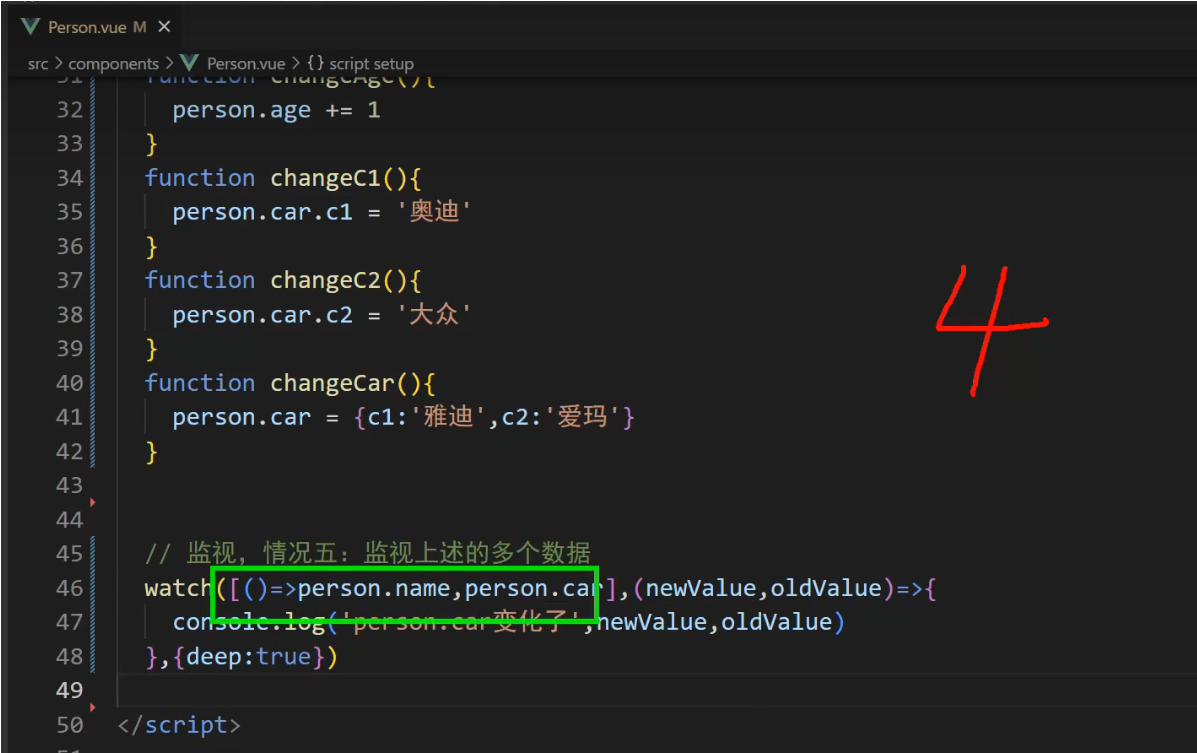Click the '爱玛' string on line 41
The width and height of the screenshot is (1197, 753).
tap(582, 417)
